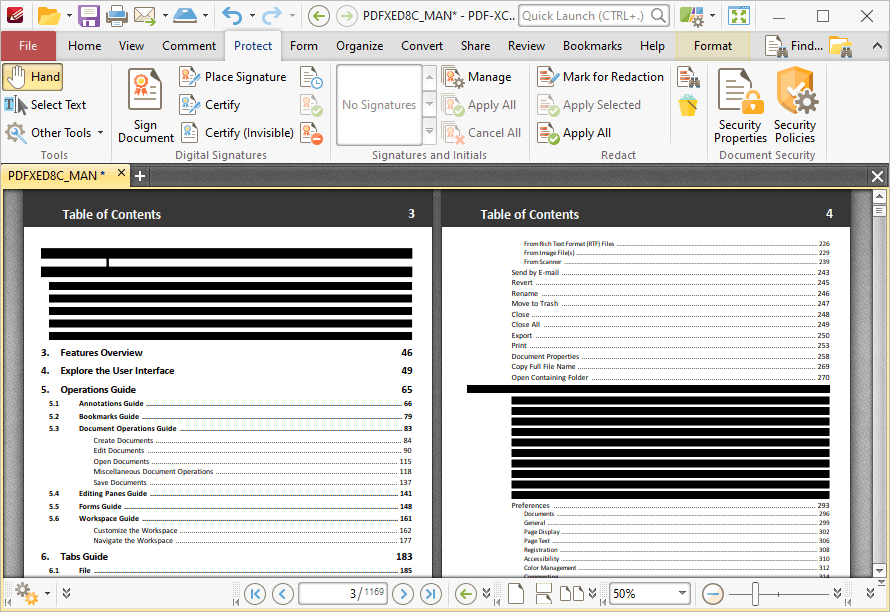Click Mark for Redaction icon
This screenshot has height=612, width=890.
pos(548,77)
